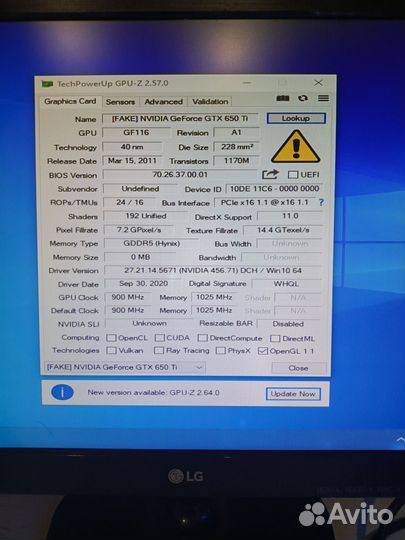Click the Device ID value 10DE 11C6
405x540 pixels.
coord(274,189)
